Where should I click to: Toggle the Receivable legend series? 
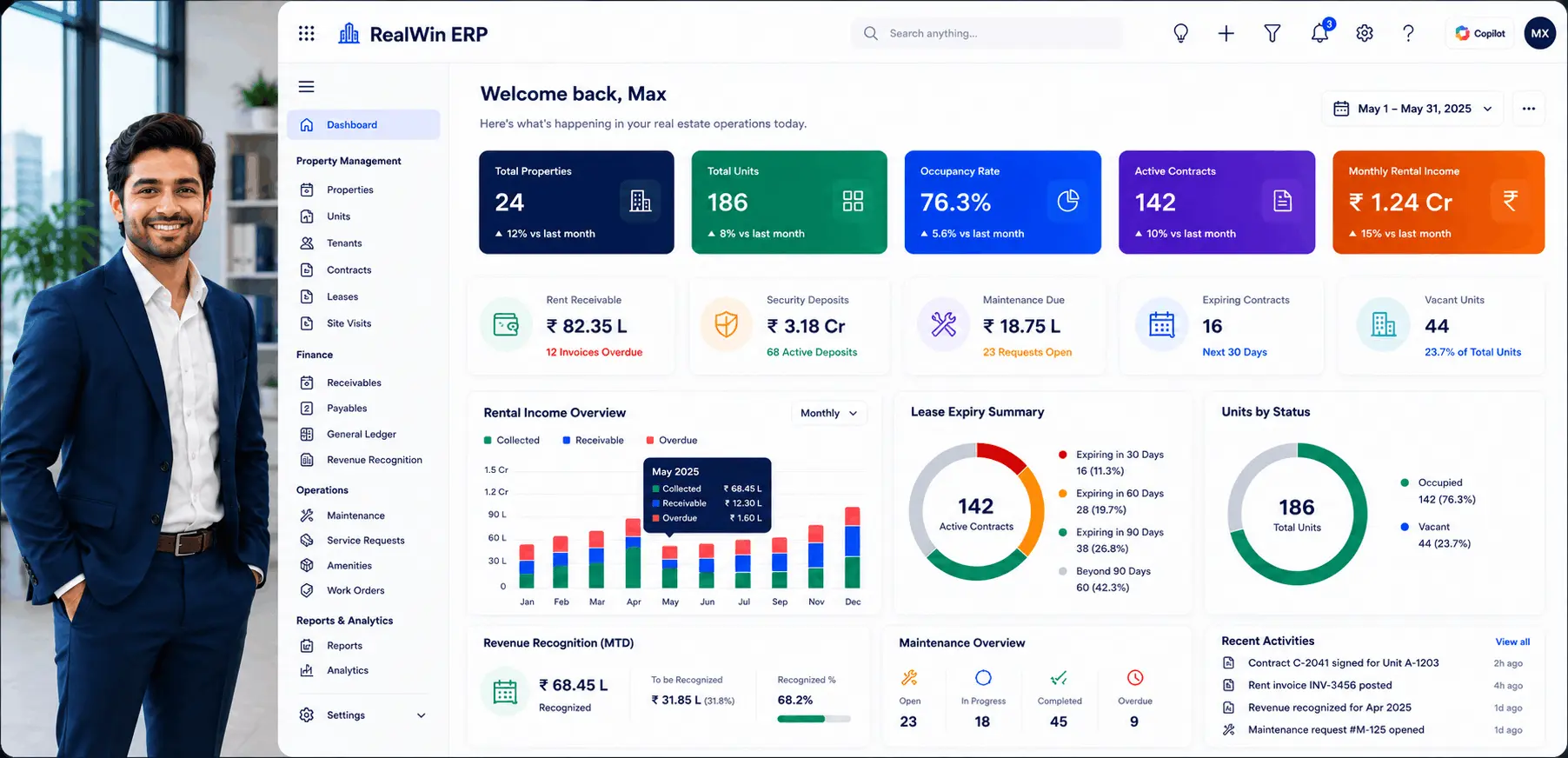coord(593,440)
